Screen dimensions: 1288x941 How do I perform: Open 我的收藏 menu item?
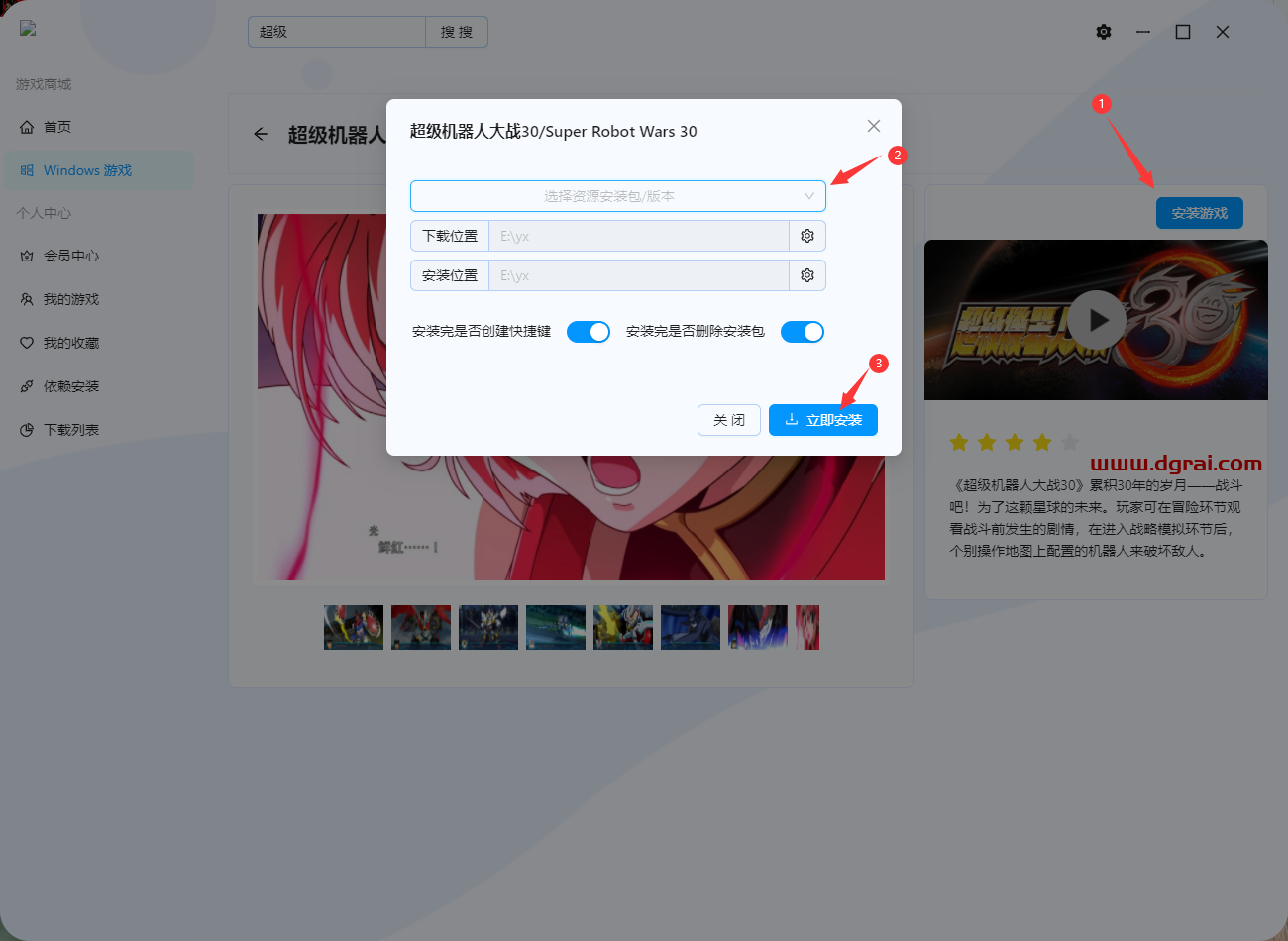pos(99,343)
